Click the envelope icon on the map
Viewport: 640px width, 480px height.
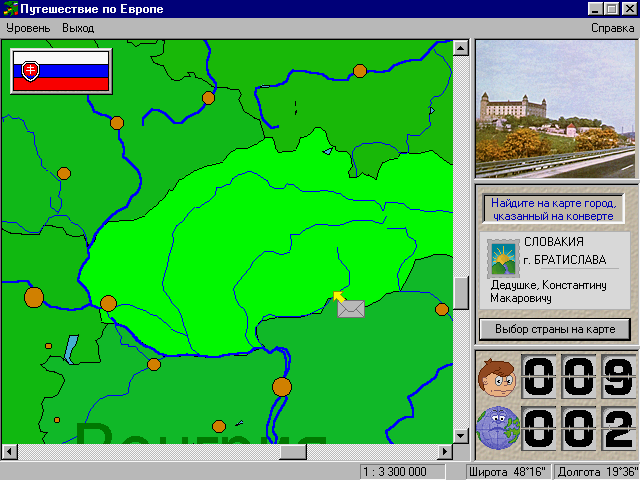351,309
